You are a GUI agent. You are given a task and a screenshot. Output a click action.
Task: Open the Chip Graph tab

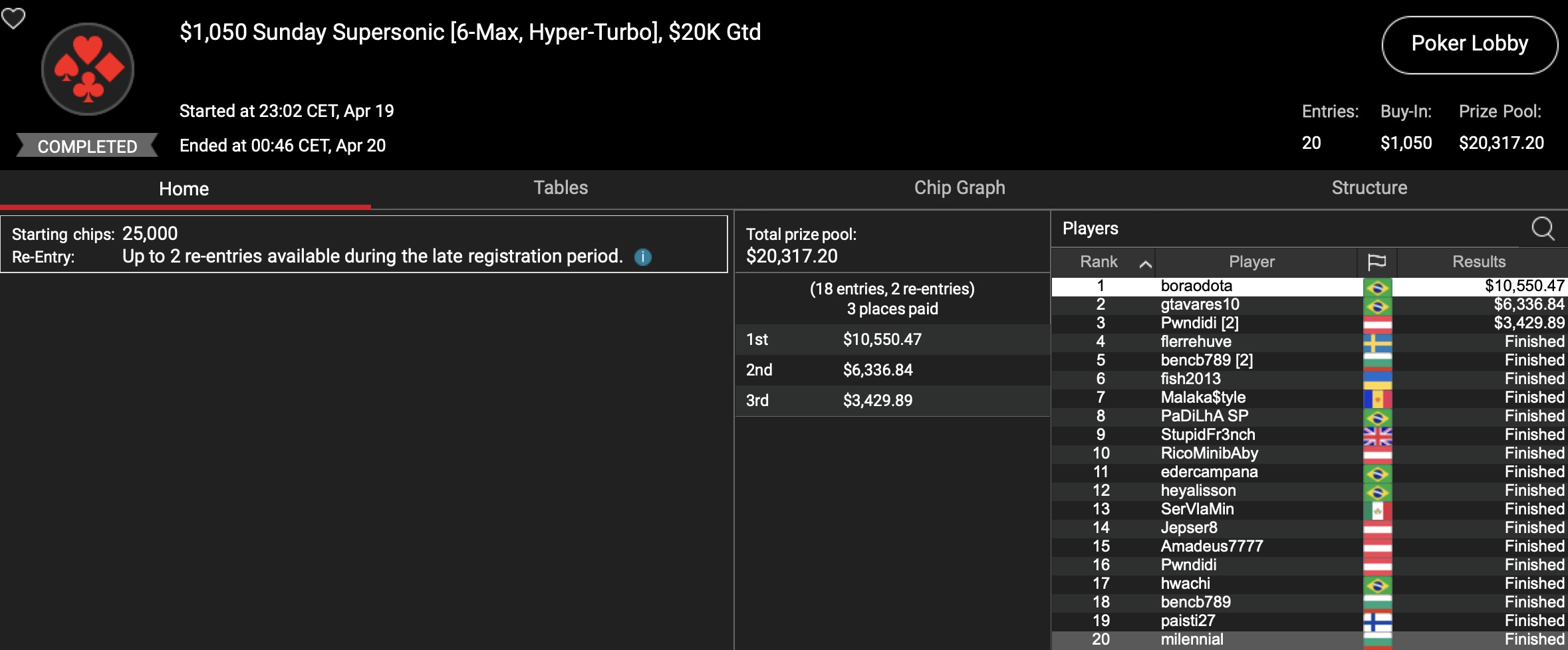(x=960, y=188)
